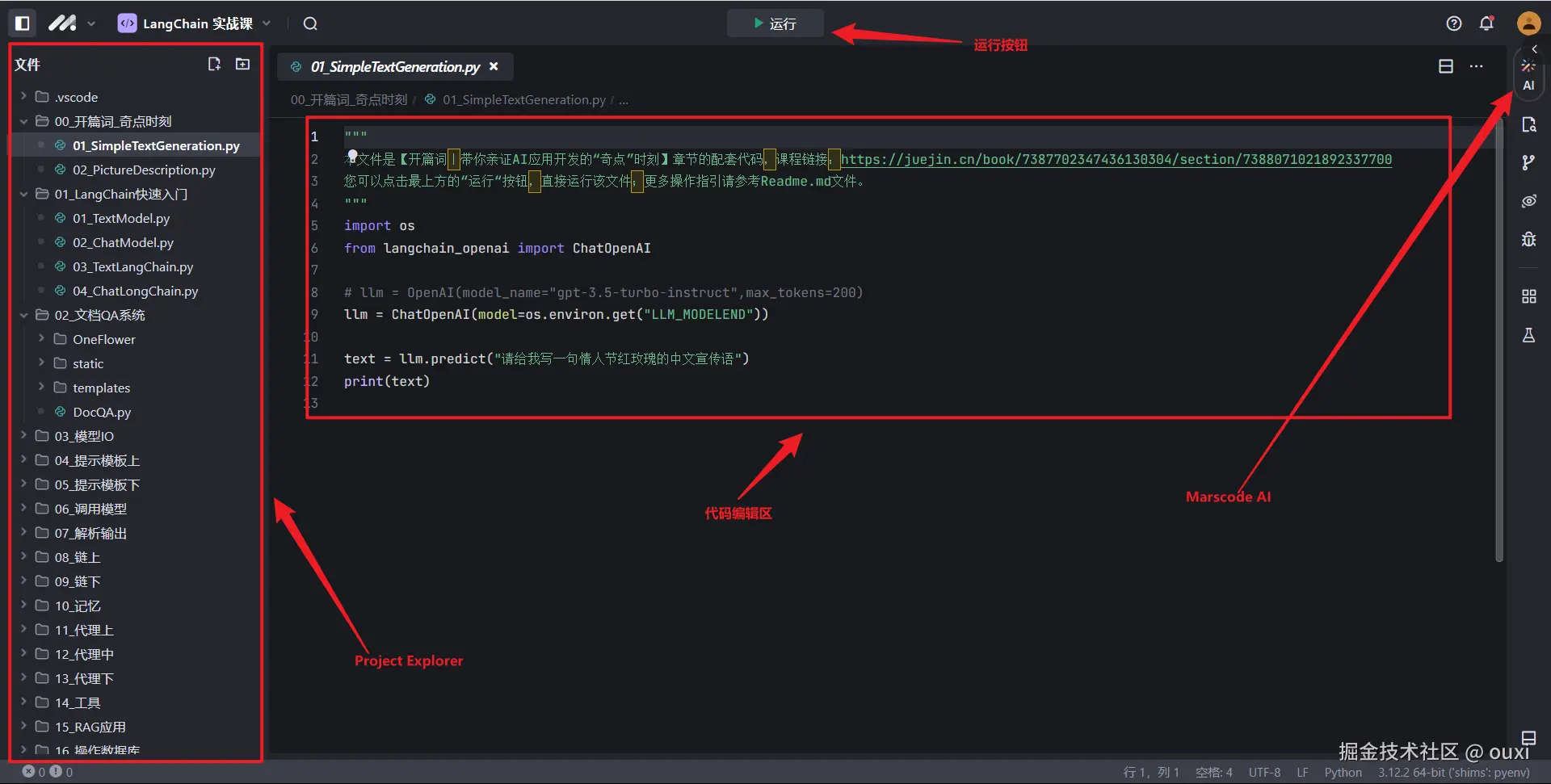Create a new folder in explorer

(242, 64)
